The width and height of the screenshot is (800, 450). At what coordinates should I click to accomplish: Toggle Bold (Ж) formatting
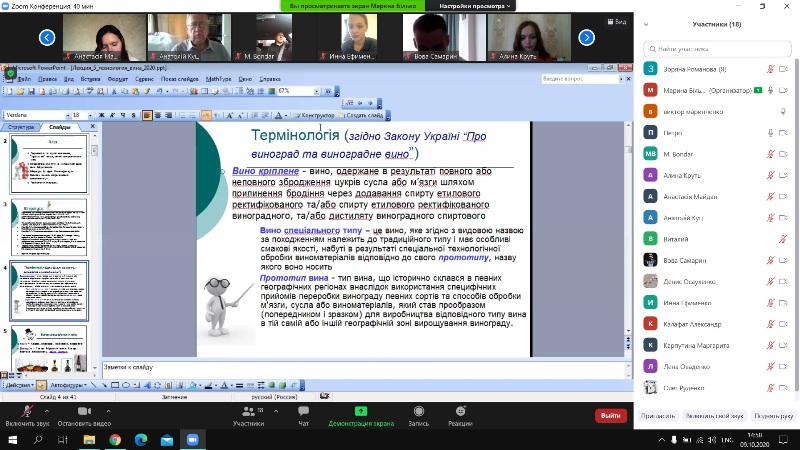(102, 115)
